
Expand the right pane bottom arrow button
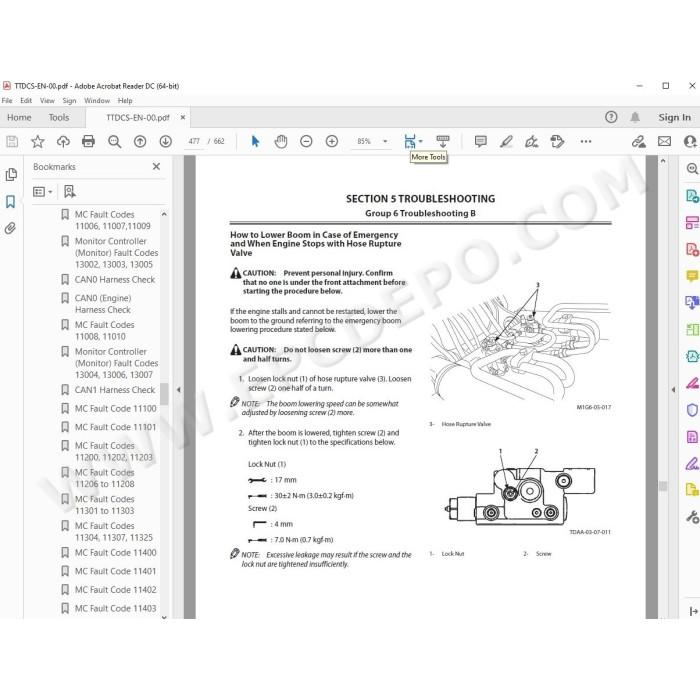pos(693,611)
